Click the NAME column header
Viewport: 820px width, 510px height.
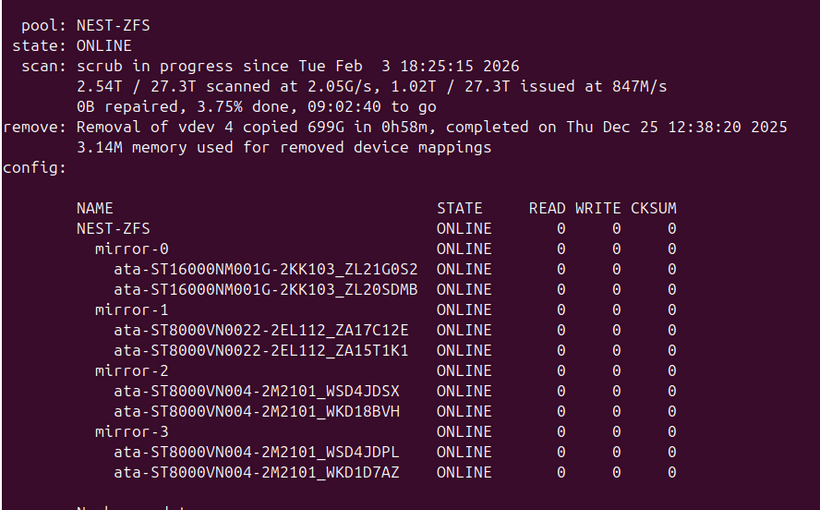95,208
